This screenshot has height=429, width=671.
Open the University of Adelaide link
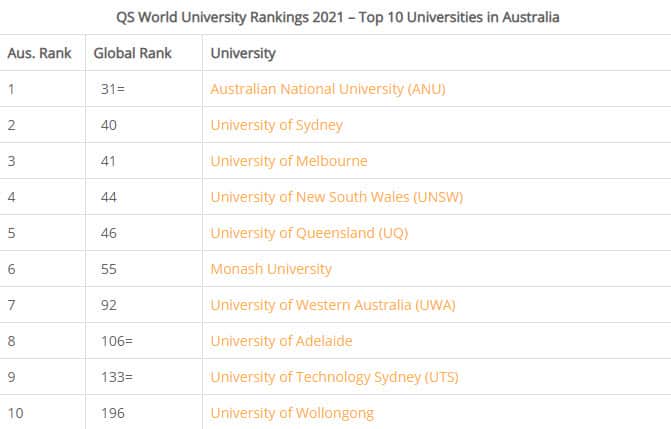pos(281,341)
